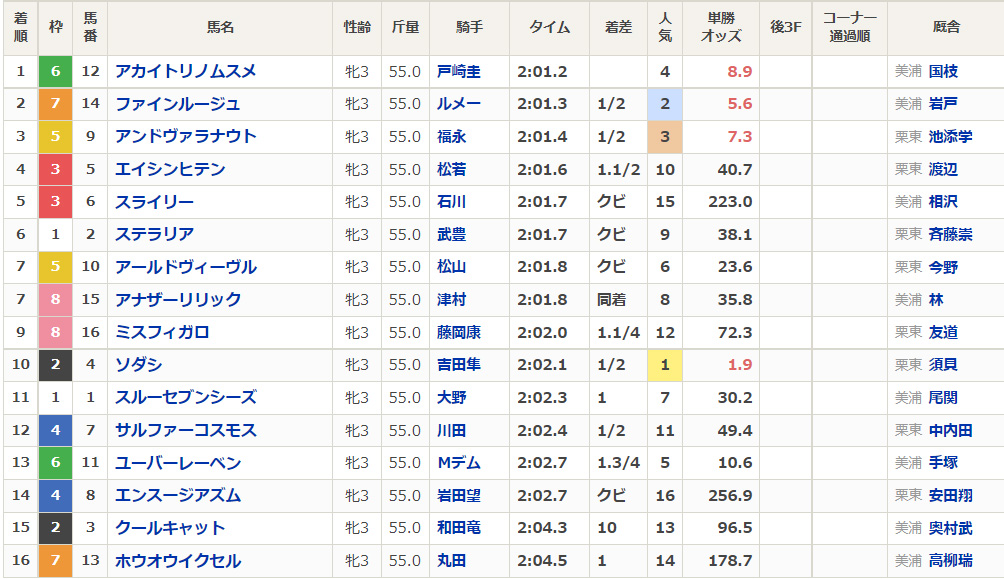Open horse サルファーコスモス link
Screen dimensions: 1004x579
coord(186,430)
